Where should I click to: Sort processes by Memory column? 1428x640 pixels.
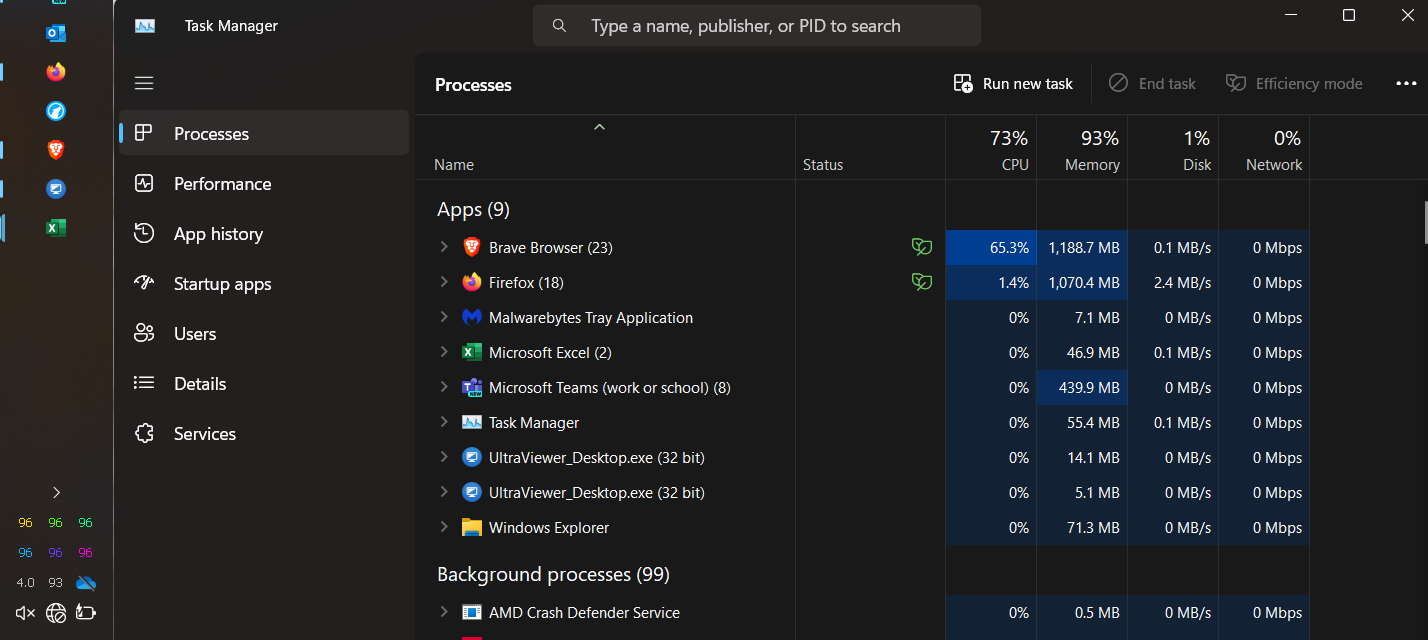(1091, 164)
